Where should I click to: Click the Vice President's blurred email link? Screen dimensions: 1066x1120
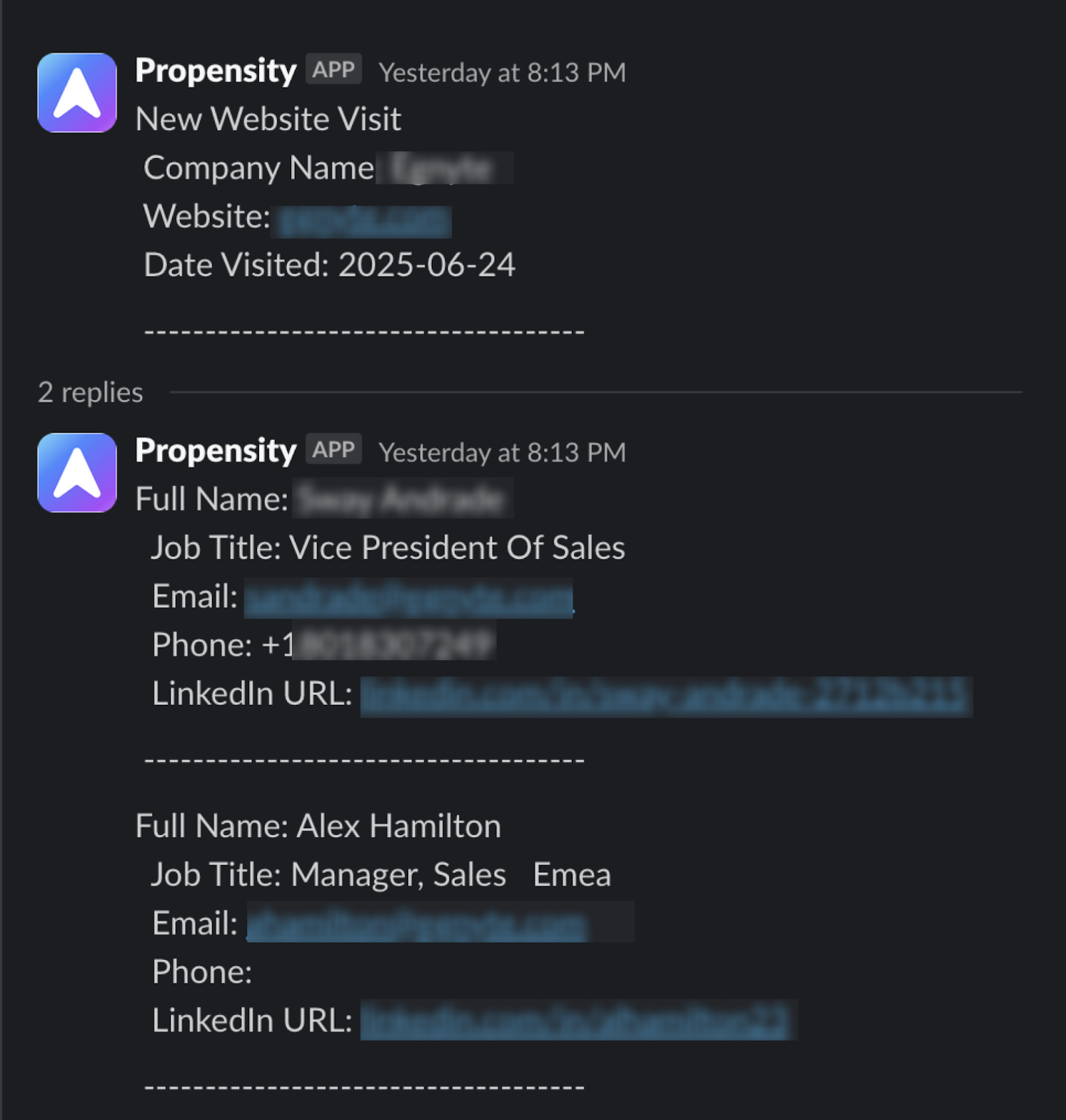coord(409,598)
